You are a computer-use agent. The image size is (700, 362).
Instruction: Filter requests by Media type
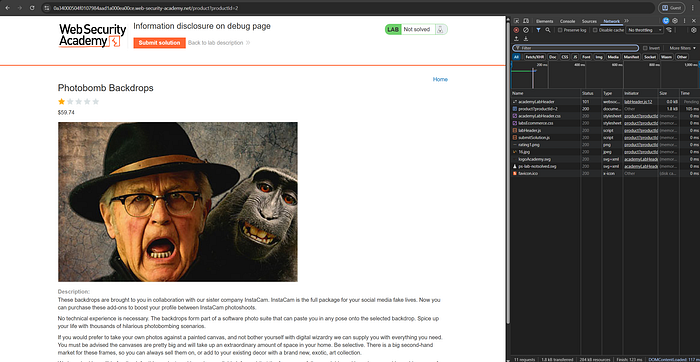(x=613, y=57)
